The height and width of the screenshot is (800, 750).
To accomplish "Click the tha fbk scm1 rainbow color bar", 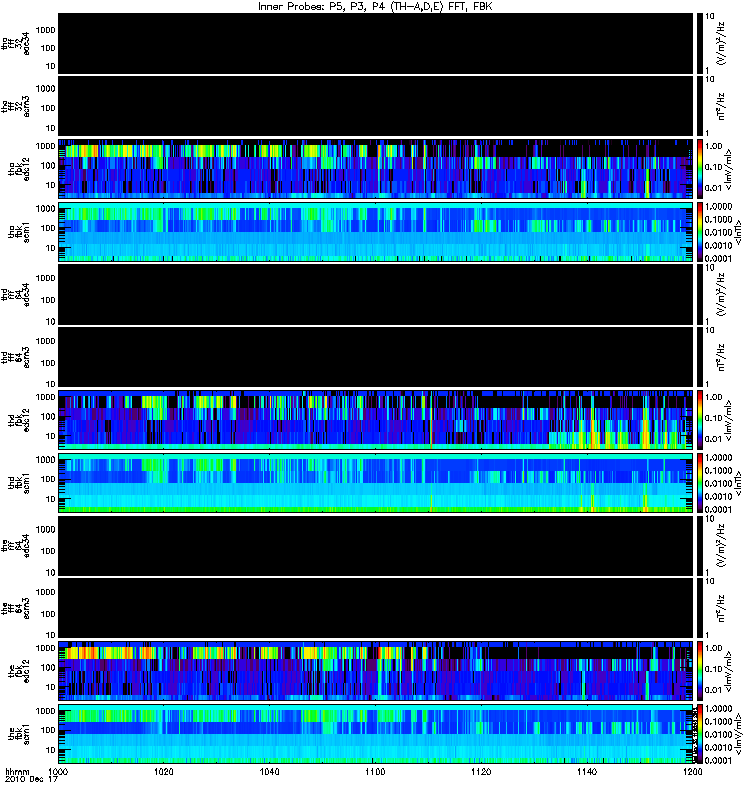I will (699, 232).
